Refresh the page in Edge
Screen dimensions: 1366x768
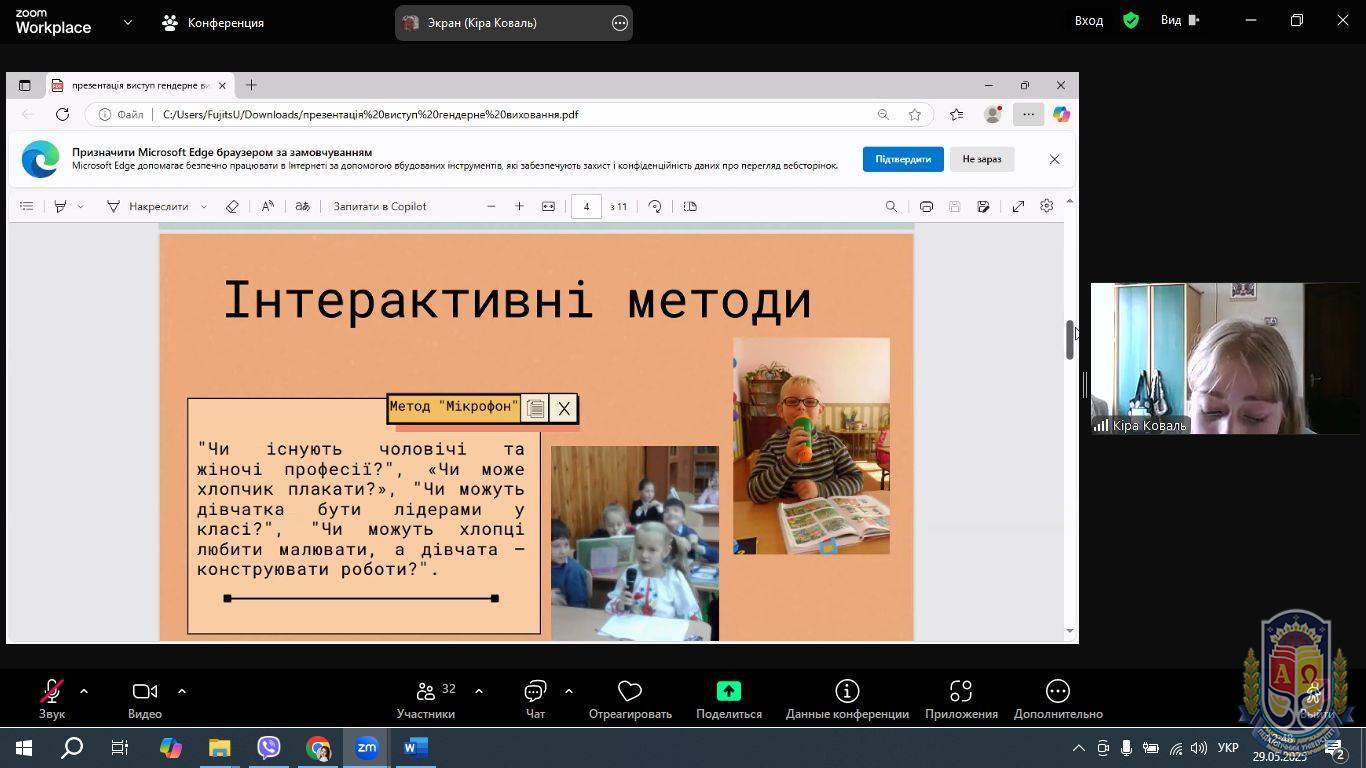point(62,114)
